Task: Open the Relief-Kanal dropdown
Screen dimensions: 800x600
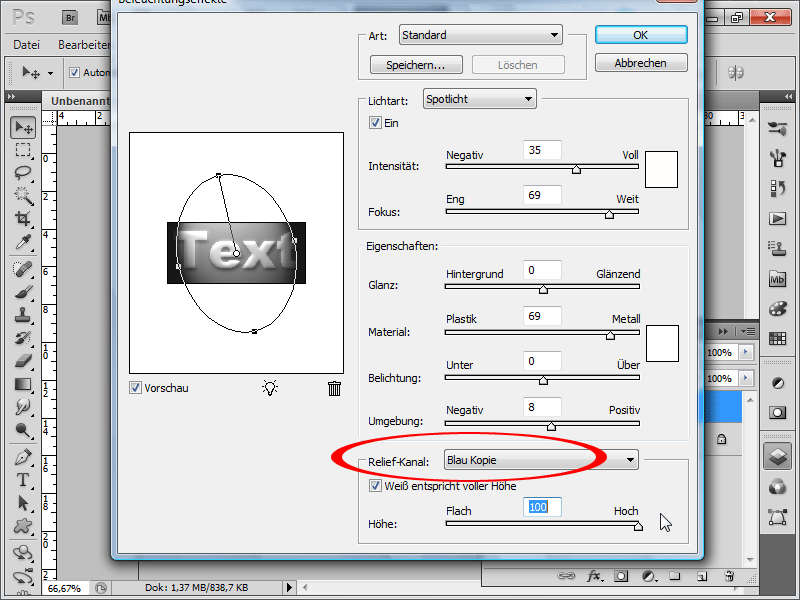Action: tap(541, 460)
